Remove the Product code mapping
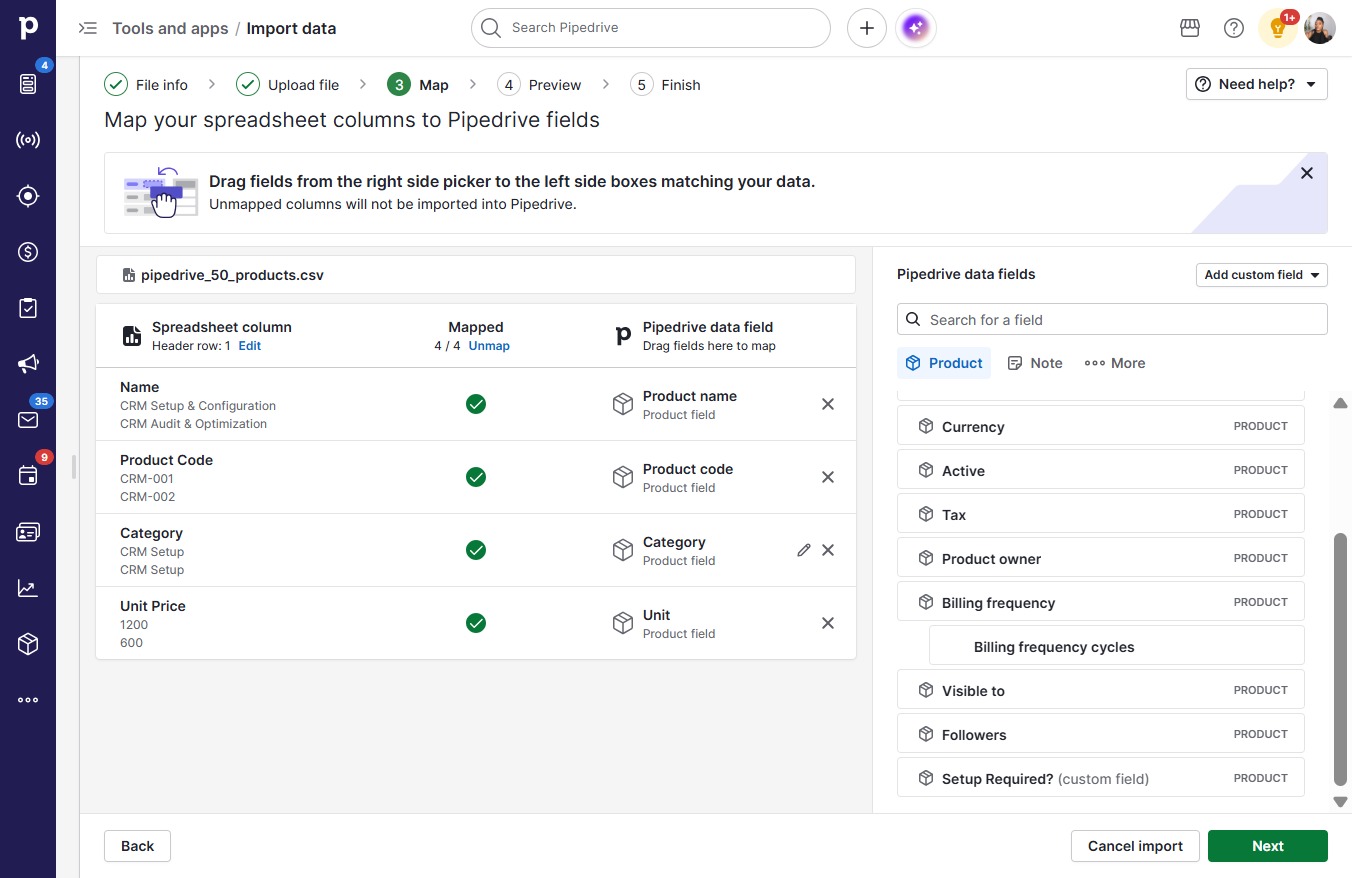The height and width of the screenshot is (878, 1352). (x=828, y=477)
